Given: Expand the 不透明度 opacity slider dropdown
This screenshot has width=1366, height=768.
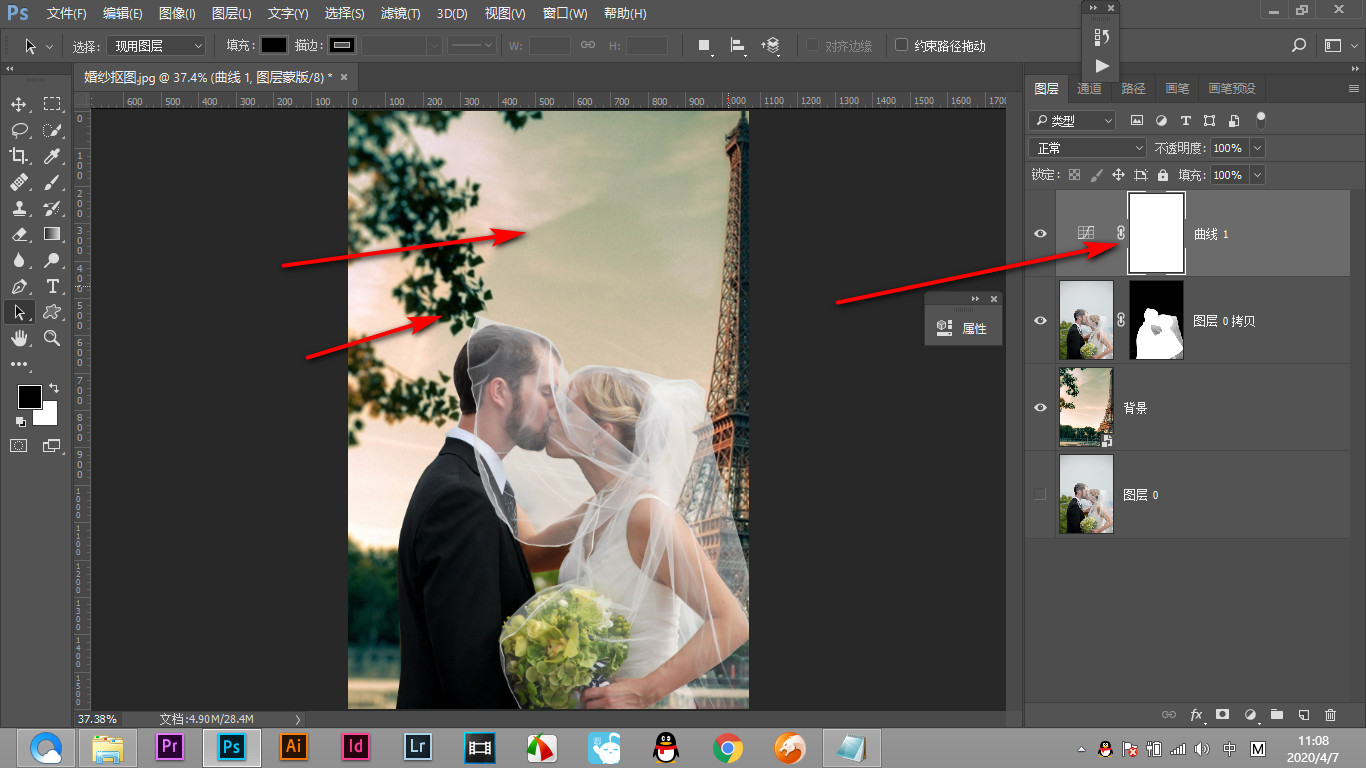Looking at the screenshot, I should 1257,148.
